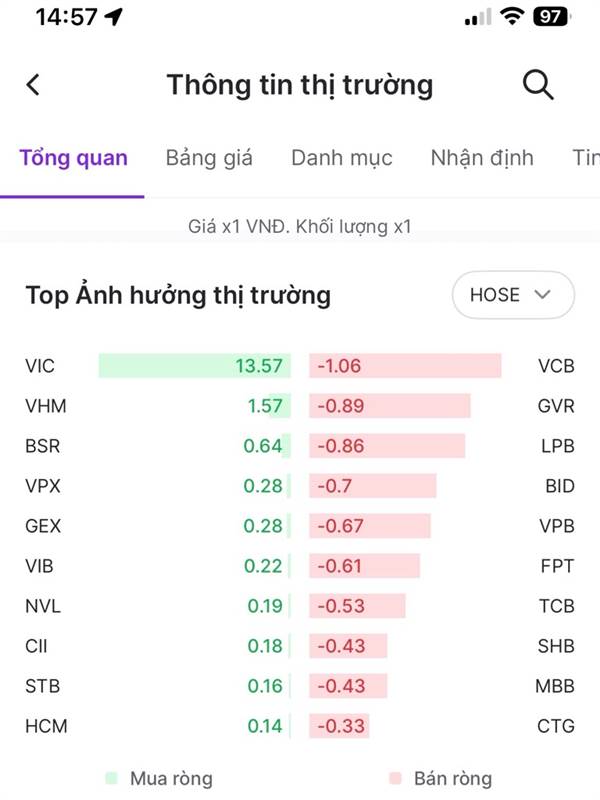Switch to the Bảng giá tab
Screen dimensions: 600x800
coord(209,158)
